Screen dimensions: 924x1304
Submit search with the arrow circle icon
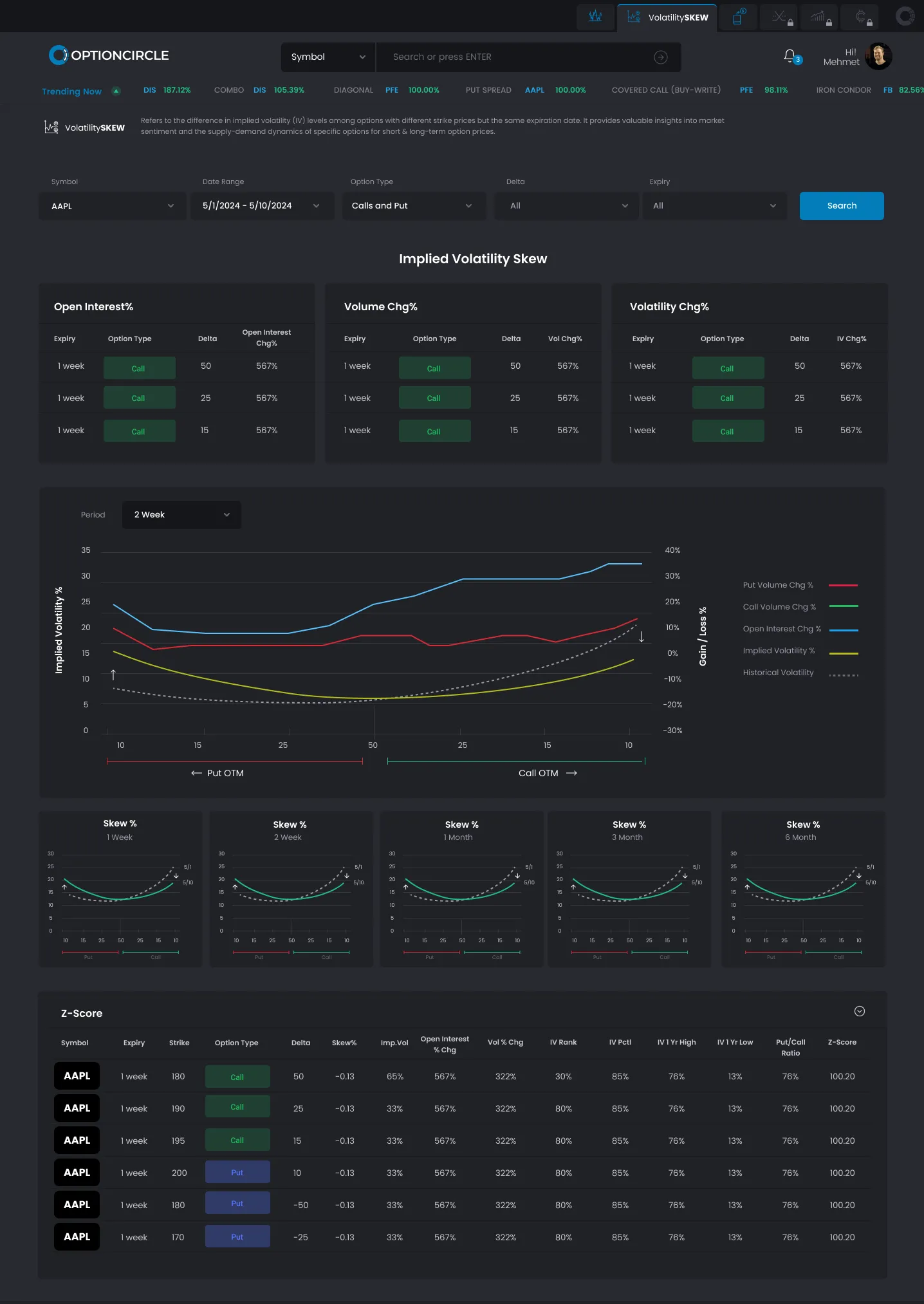661,57
